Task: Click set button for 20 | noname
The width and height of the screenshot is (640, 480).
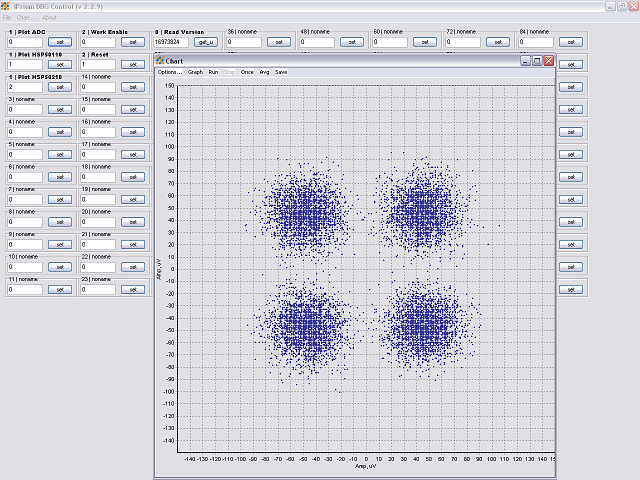Action: point(133,222)
